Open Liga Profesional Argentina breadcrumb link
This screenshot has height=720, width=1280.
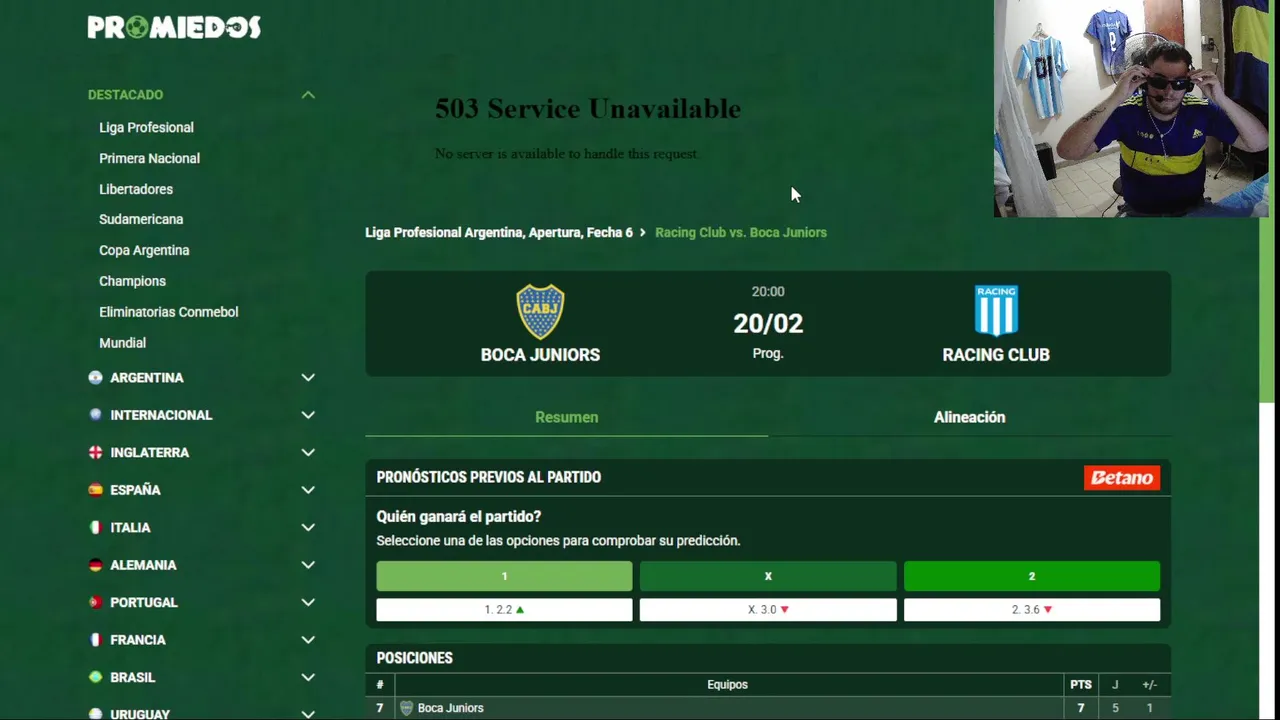(x=498, y=232)
